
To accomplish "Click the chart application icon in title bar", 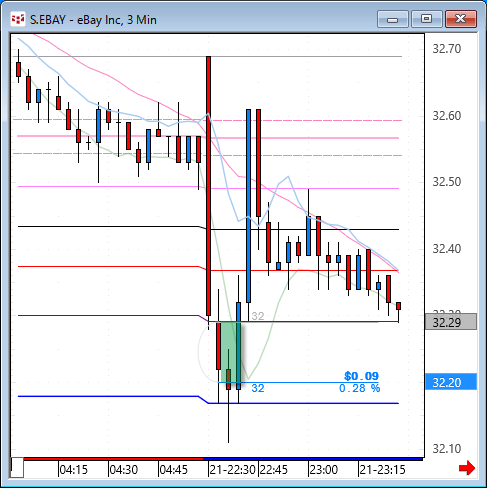I will click(x=18, y=19).
